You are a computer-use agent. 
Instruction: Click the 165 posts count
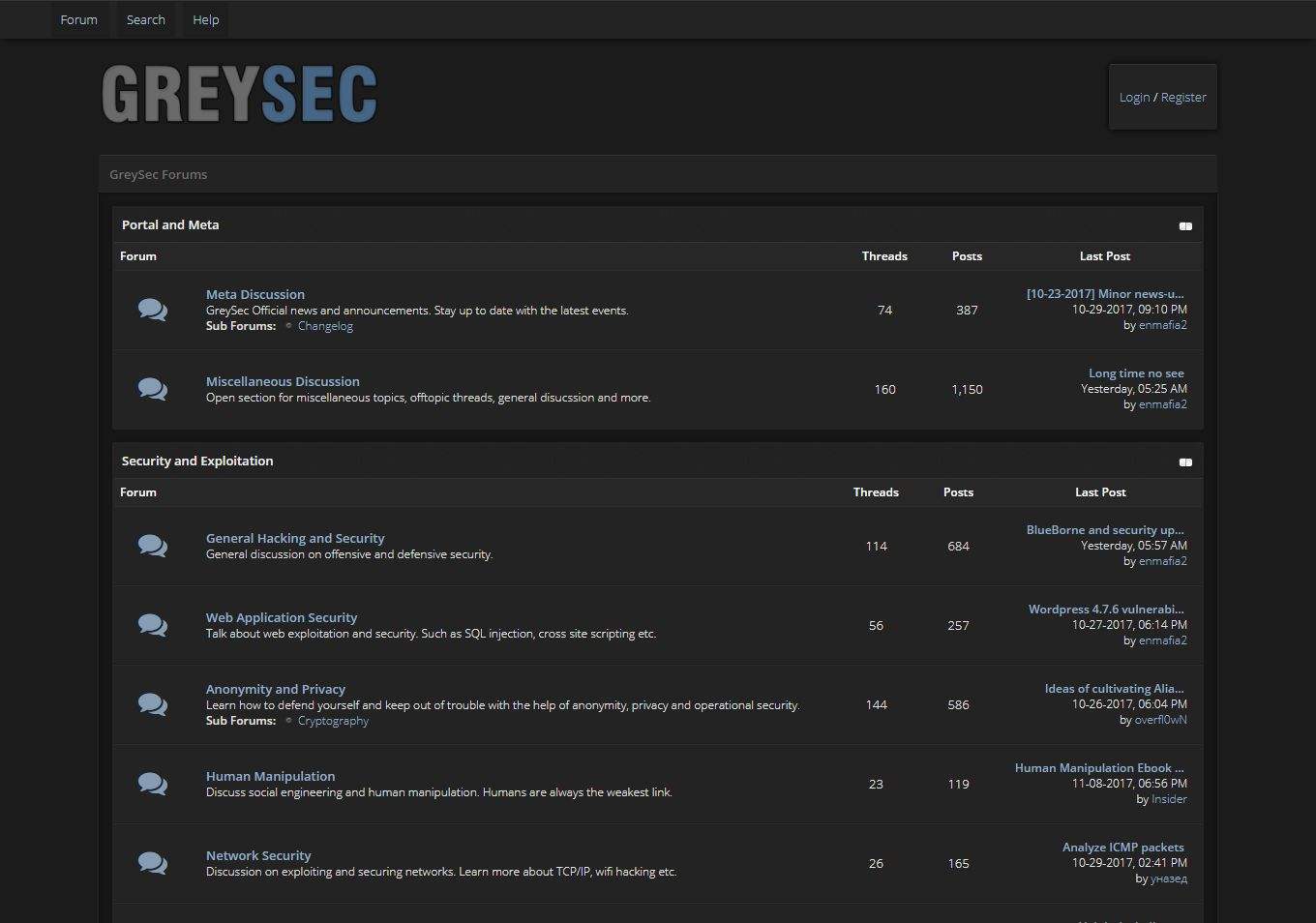click(958, 863)
